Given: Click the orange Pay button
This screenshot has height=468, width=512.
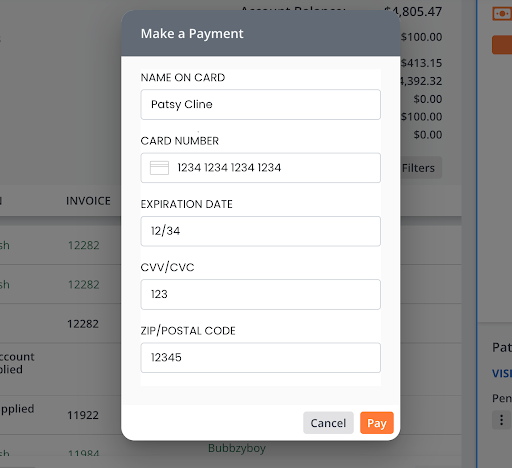Looking at the screenshot, I should [377, 423].
